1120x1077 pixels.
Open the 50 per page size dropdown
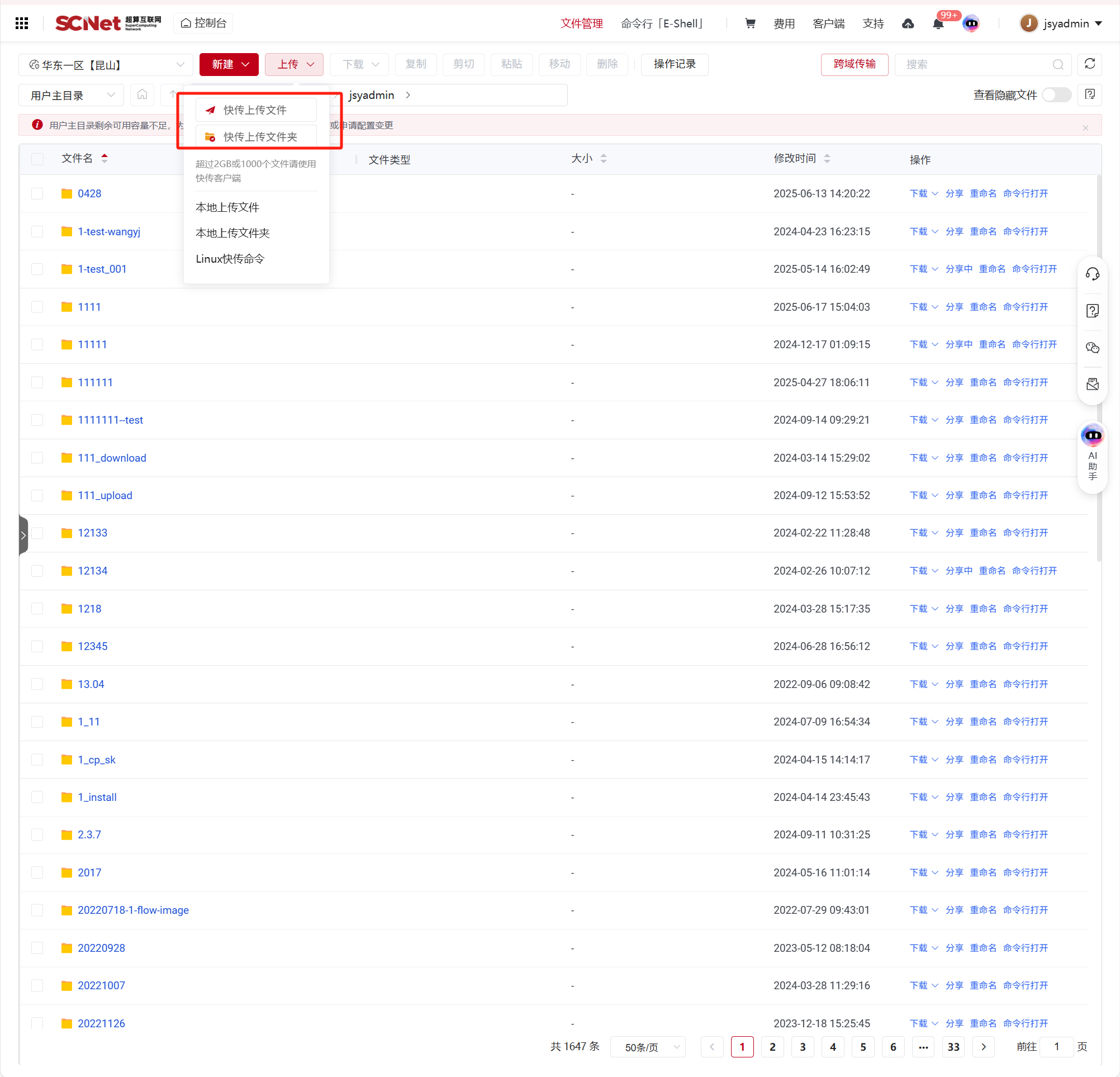click(647, 1047)
